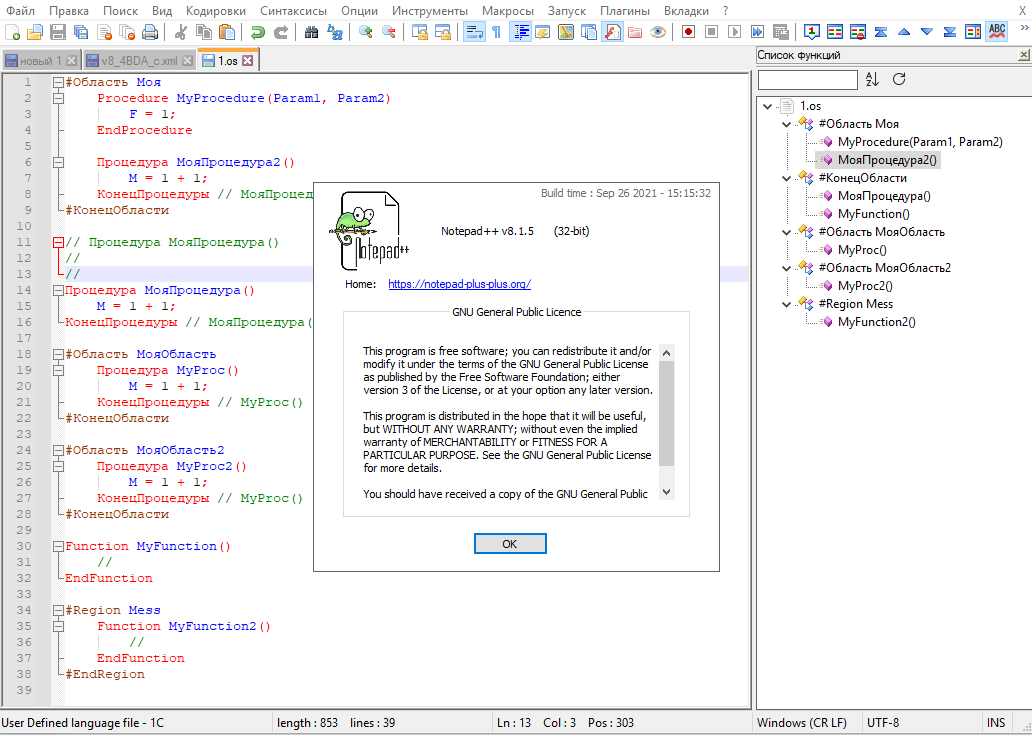Toggle file monitoring eye icon
Screen dimensions: 1032x735
coord(658,32)
